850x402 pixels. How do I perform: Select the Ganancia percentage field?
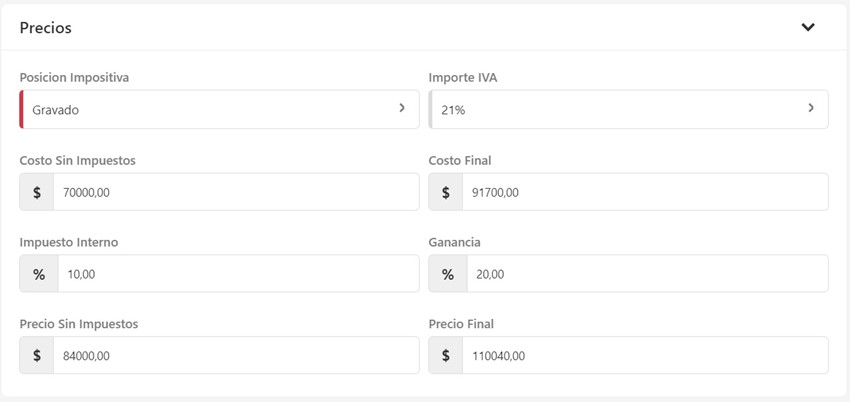coord(647,274)
